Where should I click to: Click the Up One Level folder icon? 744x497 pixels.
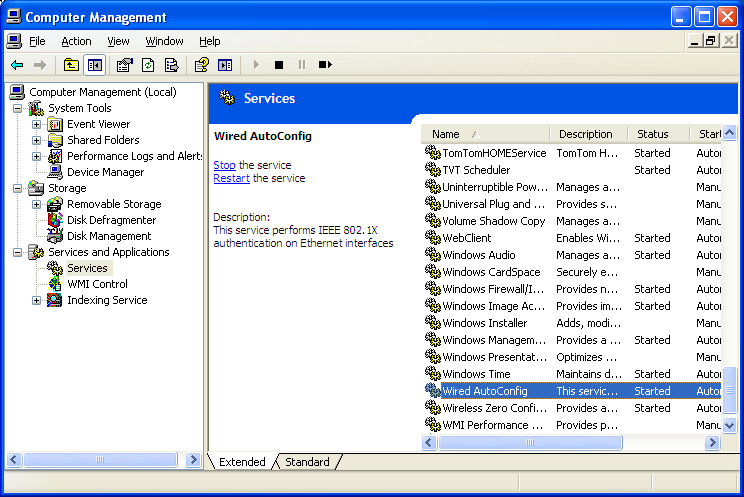(71, 65)
